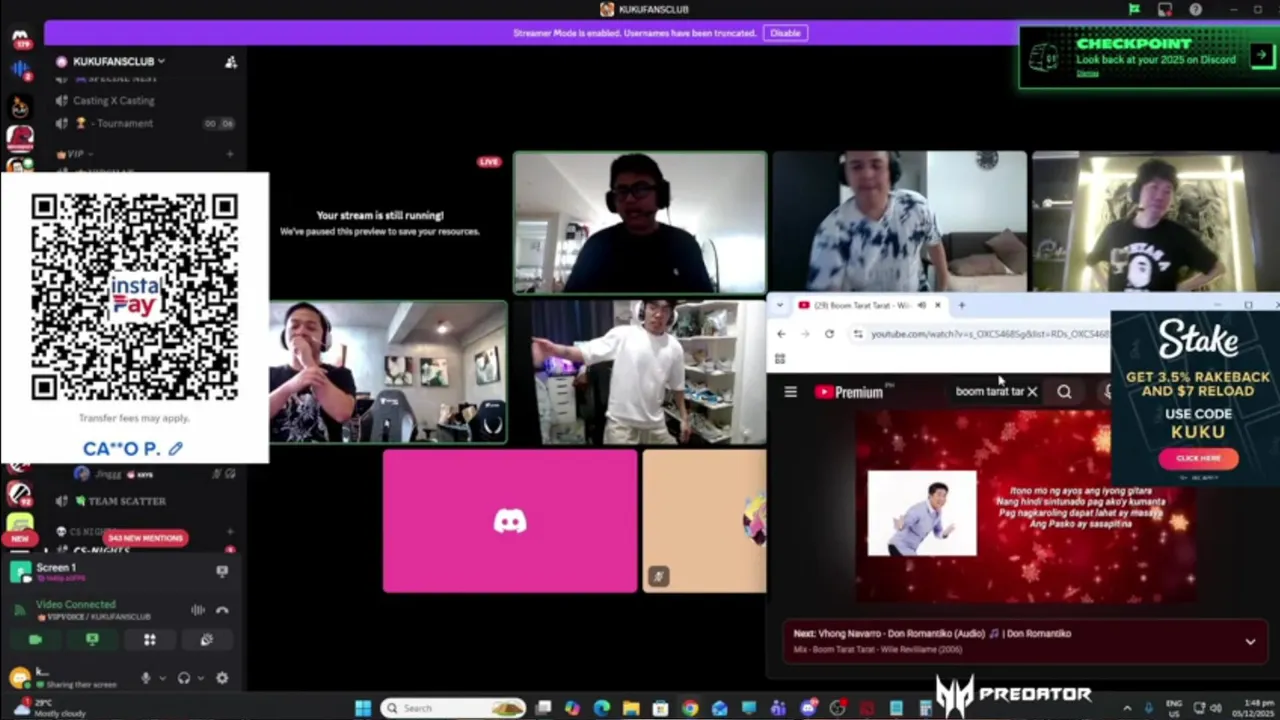Disable Streamer Mode from the purple banner
The width and height of the screenshot is (1280, 720).
coord(785,33)
